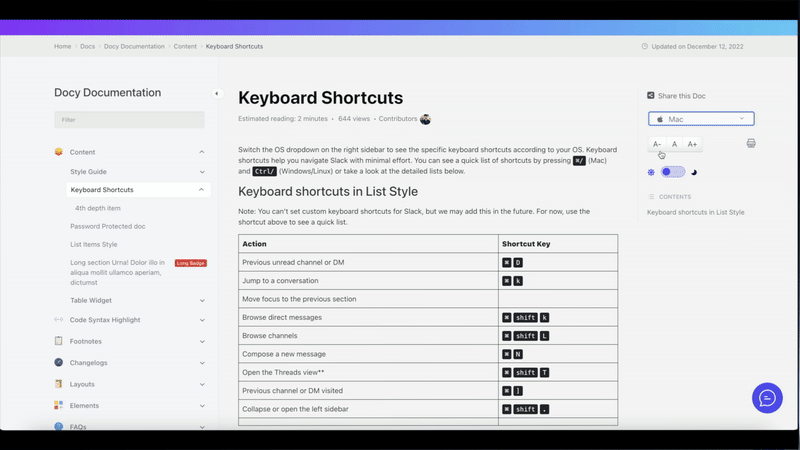800x450 pixels.
Task: Increase font size with A+
Action: click(x=692, y=144)
